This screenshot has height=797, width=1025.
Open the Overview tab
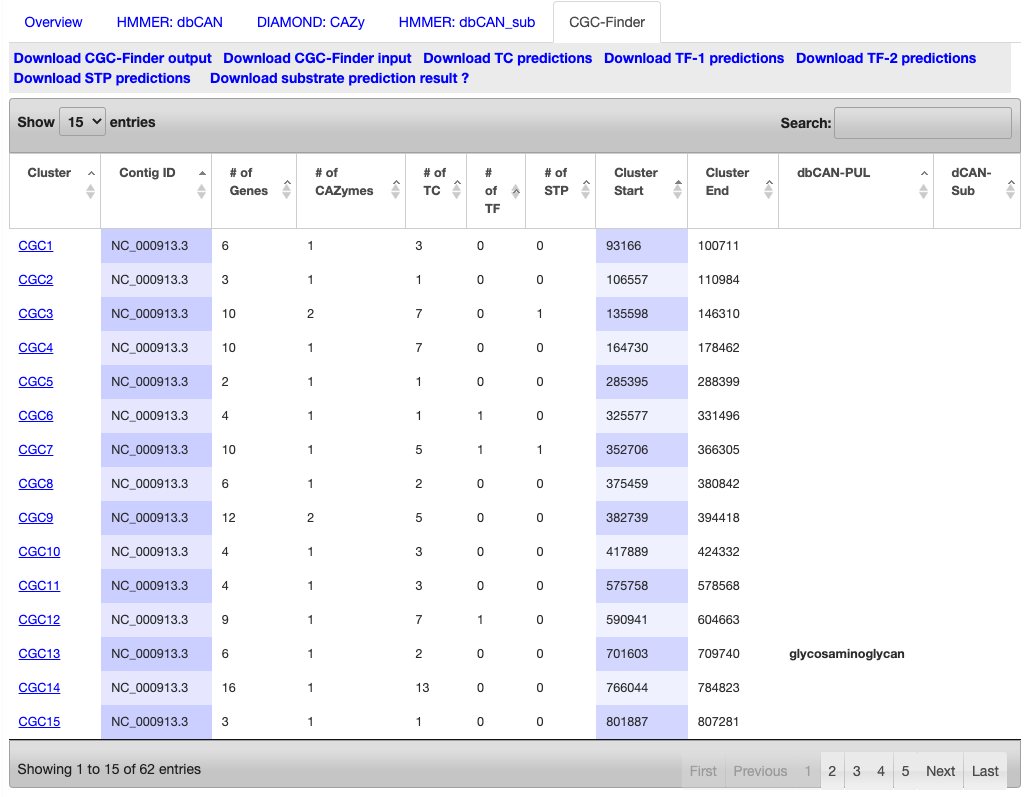pos(53,22)
